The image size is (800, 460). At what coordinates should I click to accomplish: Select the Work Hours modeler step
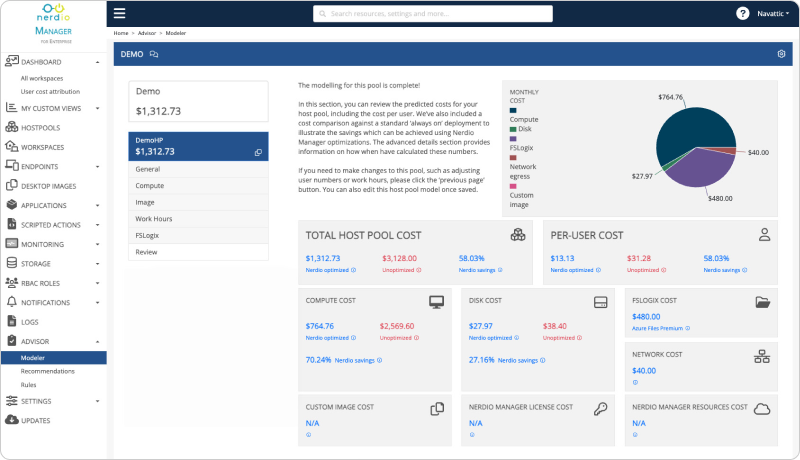[x=198, y=218]
